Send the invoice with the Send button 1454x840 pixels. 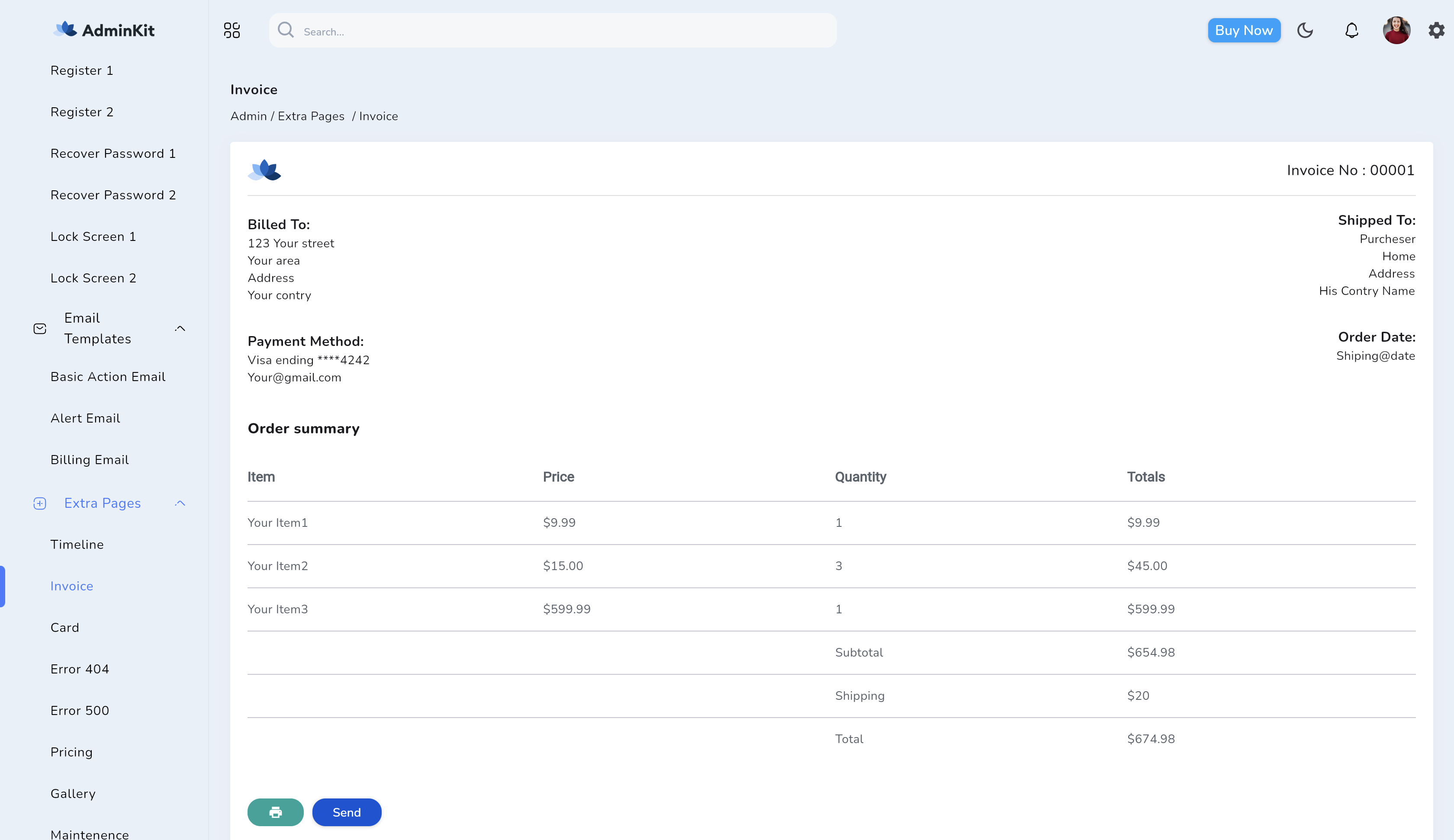[346, 812]
